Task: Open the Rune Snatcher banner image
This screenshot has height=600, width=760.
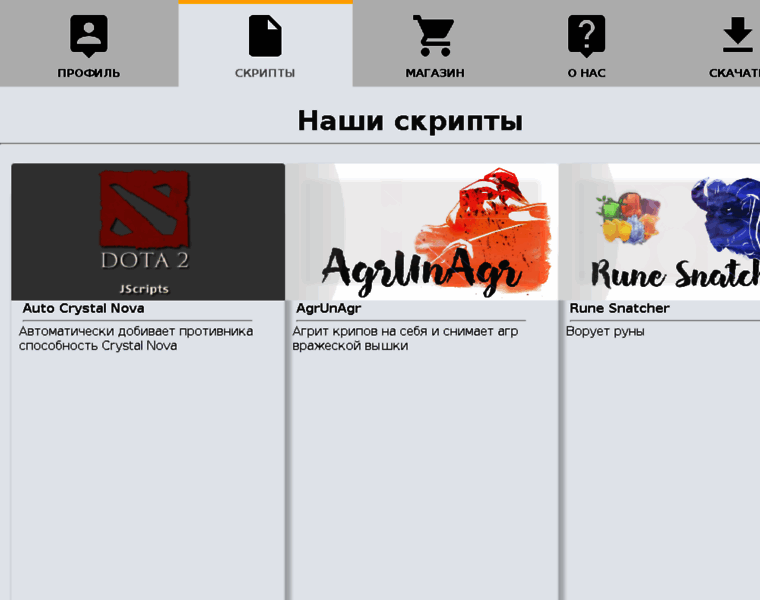Action: pos(660,232)
